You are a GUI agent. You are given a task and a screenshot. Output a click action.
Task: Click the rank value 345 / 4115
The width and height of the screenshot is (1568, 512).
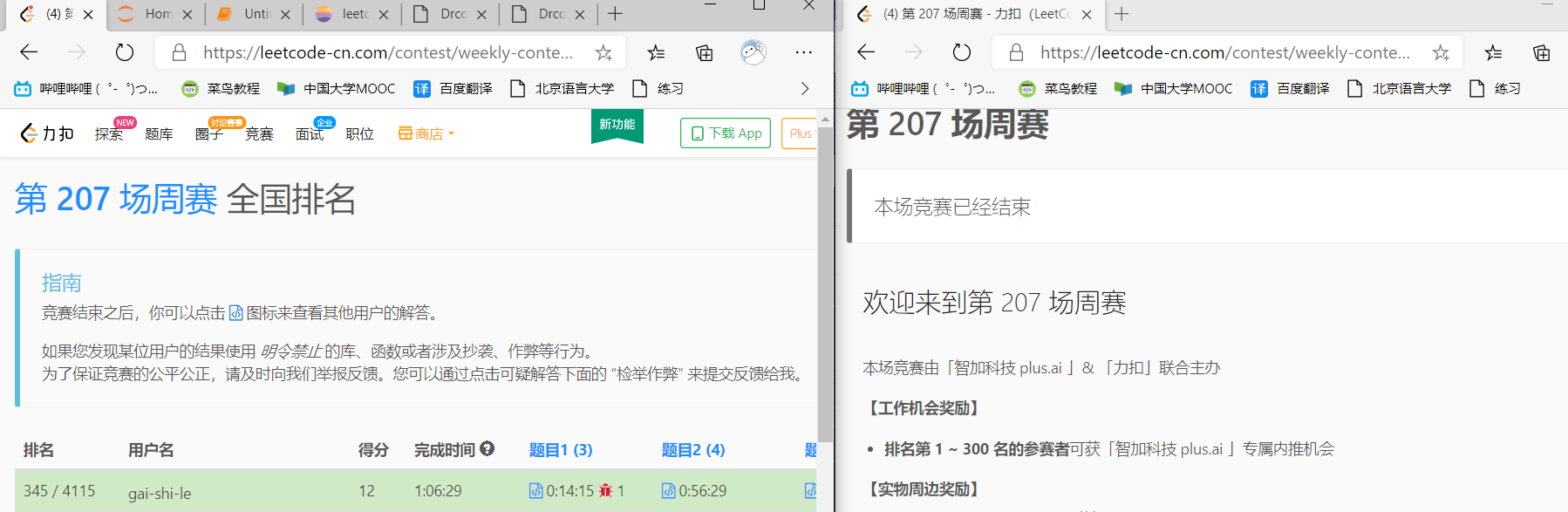[59, 491]
